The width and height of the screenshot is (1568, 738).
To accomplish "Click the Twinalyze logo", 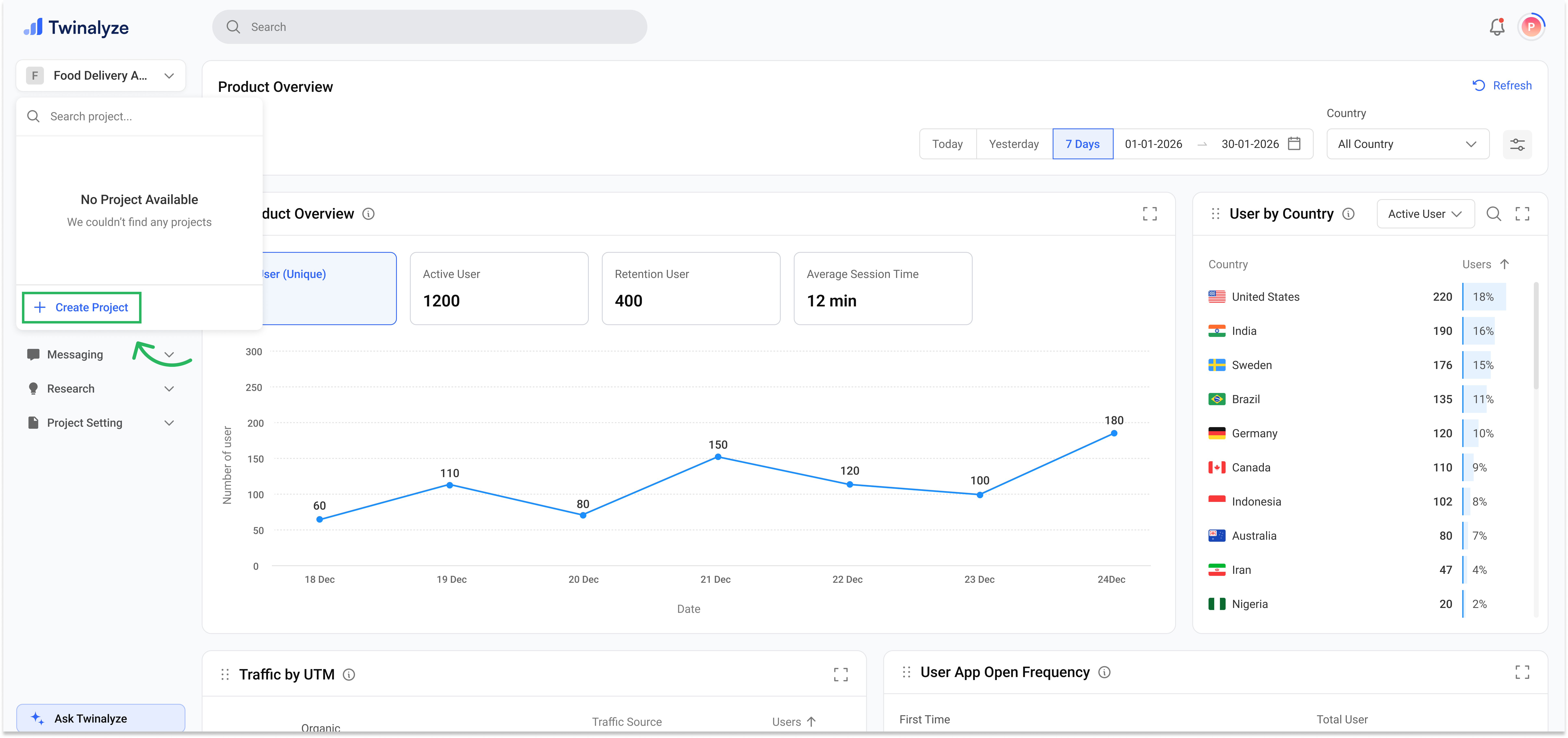I will pyautogui.click(x=76, y=27).
